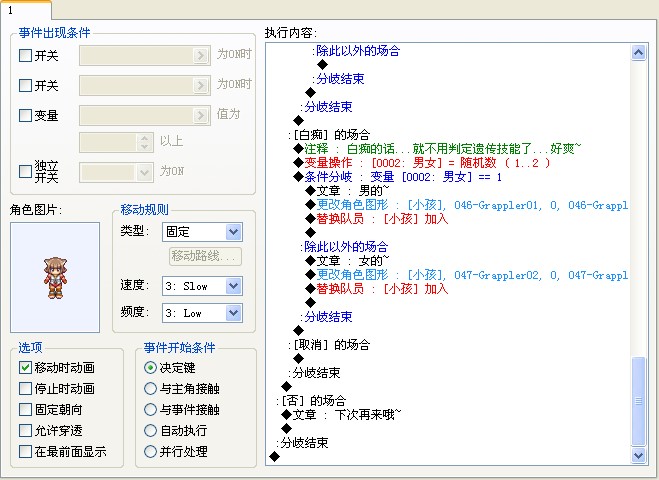The width and height of the screenshot is (659, 480).
Task: Click the 以上 value spinner arrows
Action: click(144, 143)
